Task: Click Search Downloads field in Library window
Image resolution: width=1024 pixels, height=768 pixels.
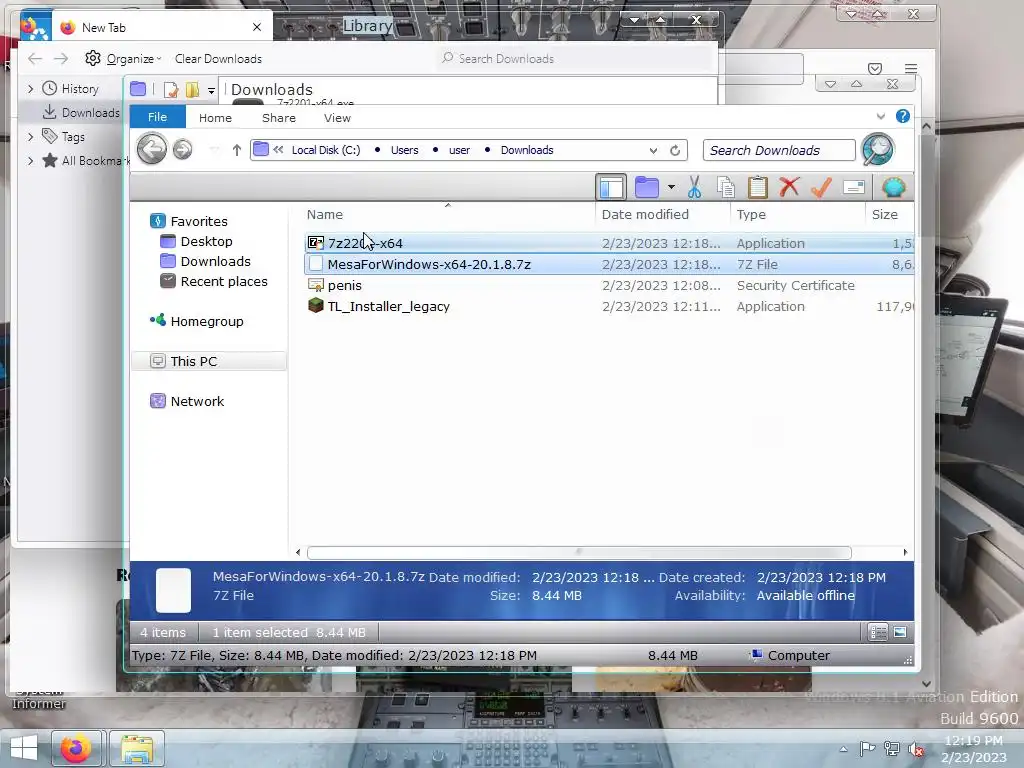Action: point(575,59)
